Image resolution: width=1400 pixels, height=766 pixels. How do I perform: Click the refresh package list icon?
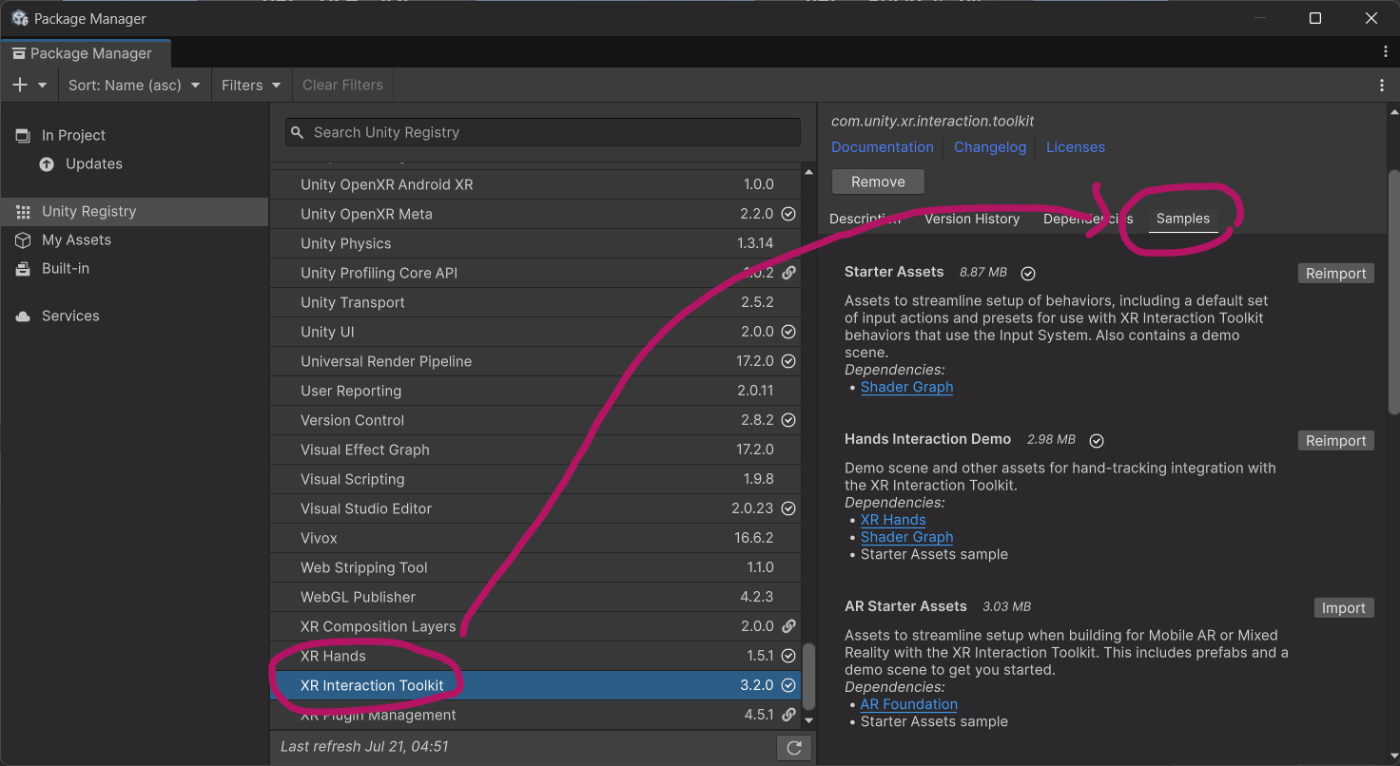(794, 747)
